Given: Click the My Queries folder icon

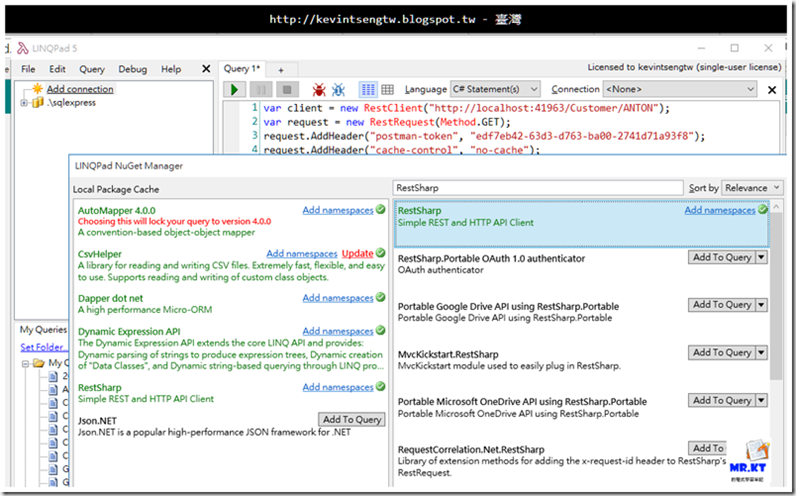Looking at the screenshot, I should tap(39, 363).
